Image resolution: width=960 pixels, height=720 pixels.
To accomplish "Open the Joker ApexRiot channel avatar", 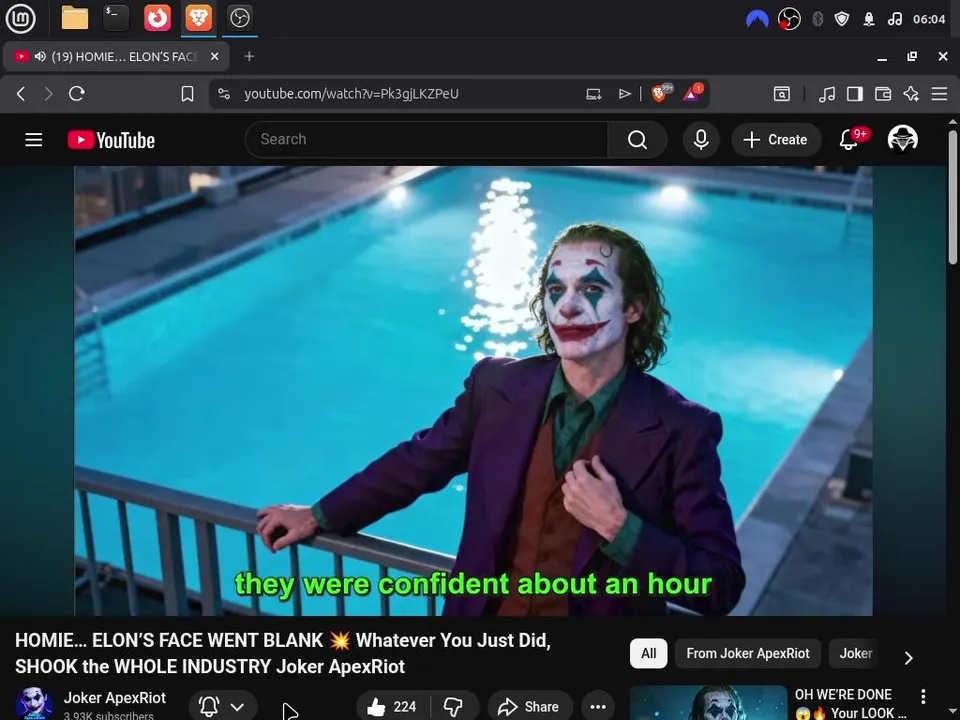I will pos(33,703).
